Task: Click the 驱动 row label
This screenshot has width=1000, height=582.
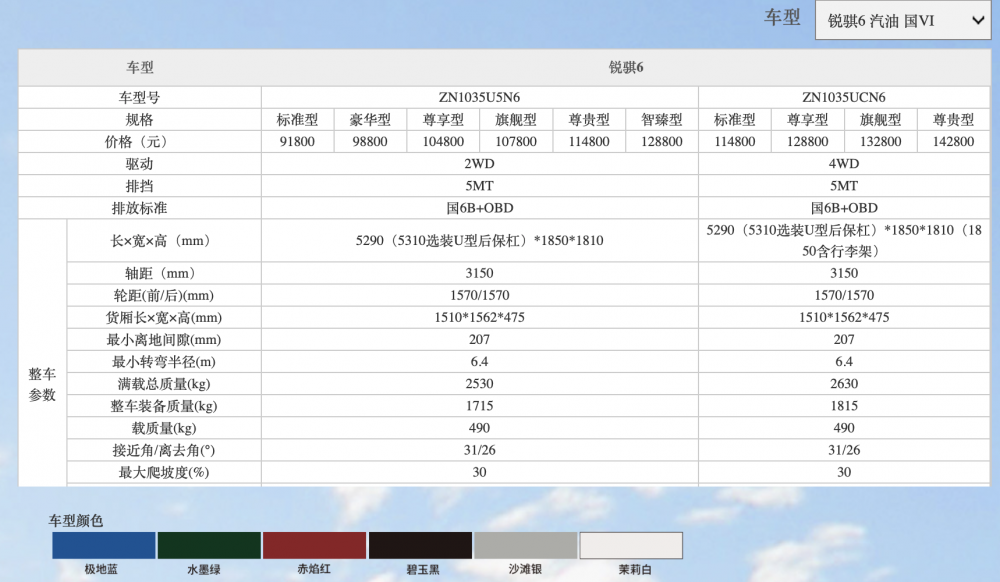Action: 140,164
